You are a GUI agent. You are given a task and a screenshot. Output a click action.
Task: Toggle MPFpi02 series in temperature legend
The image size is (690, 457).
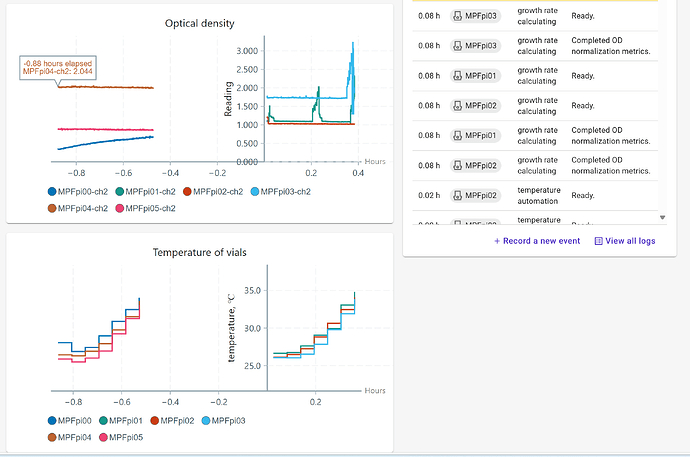coord(172,421)
